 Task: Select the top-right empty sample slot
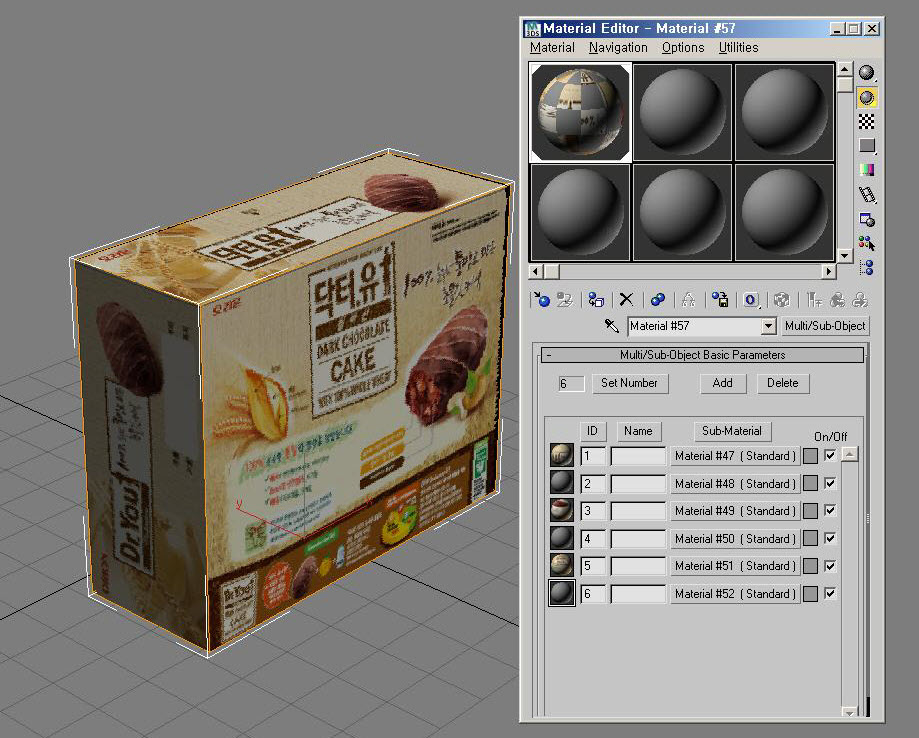tap(784, 113)
